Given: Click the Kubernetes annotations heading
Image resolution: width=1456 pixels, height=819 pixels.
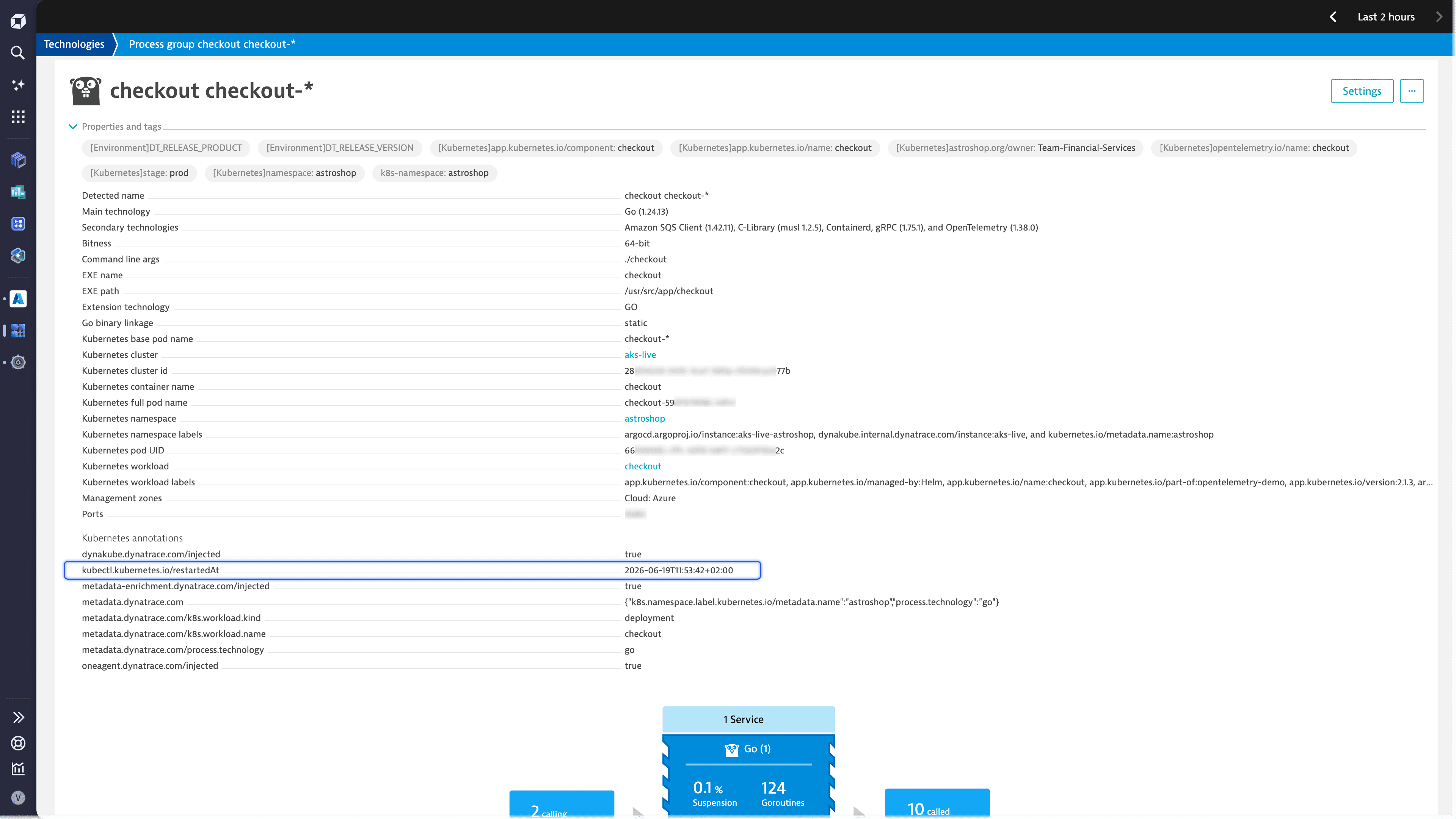Looking at the screenshot, I should 132,538.
